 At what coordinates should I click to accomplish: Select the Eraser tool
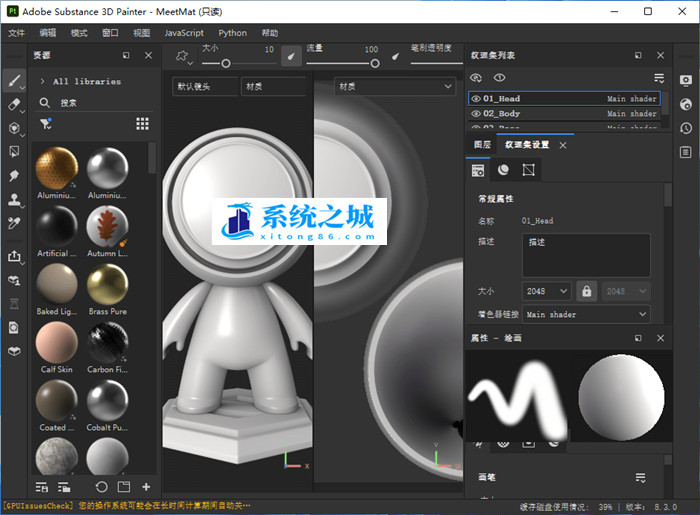[14, 104]
